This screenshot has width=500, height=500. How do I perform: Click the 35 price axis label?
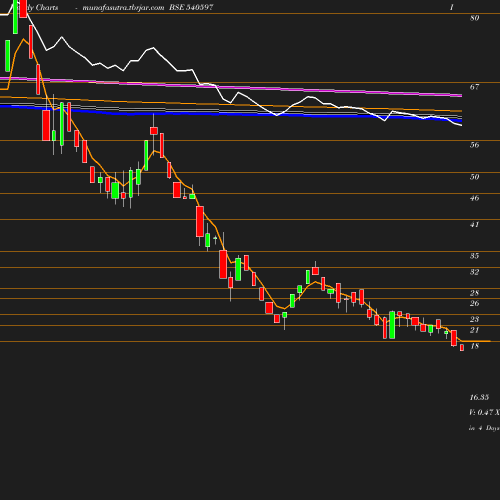(474, 256)
